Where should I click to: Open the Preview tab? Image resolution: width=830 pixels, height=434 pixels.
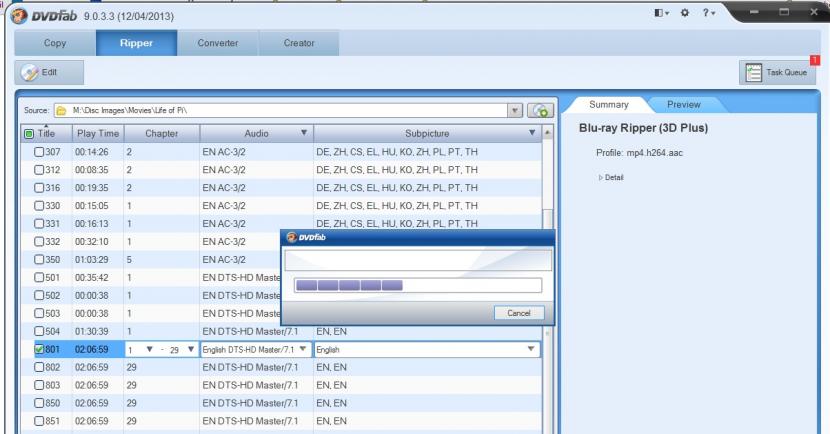pyautogui.click(x=683, y=105)
